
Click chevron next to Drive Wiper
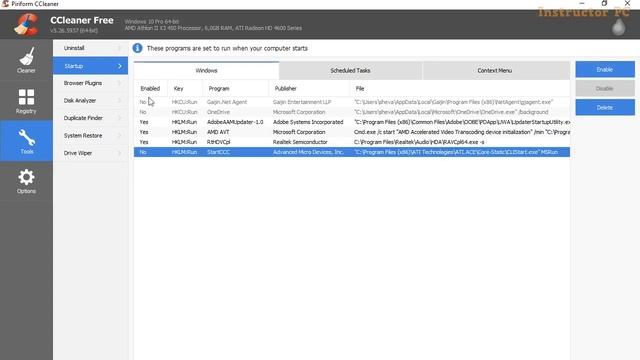tap(120, 153)
